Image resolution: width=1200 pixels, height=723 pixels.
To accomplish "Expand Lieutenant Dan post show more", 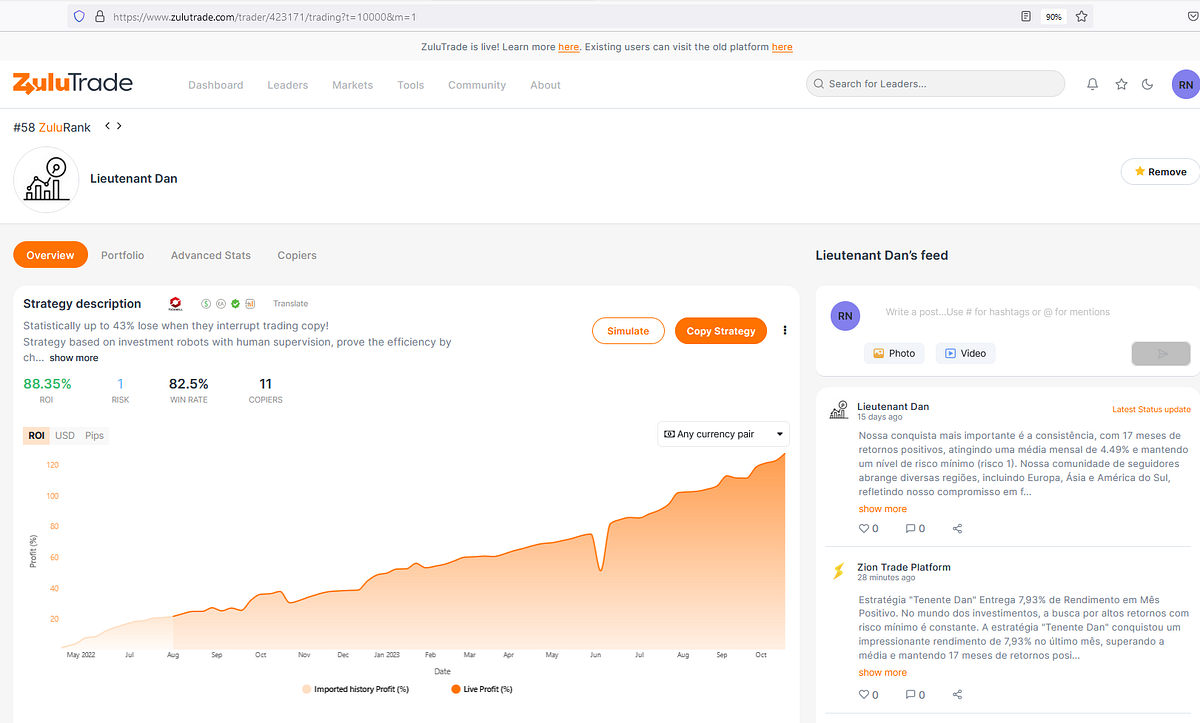I will point(883,509).
